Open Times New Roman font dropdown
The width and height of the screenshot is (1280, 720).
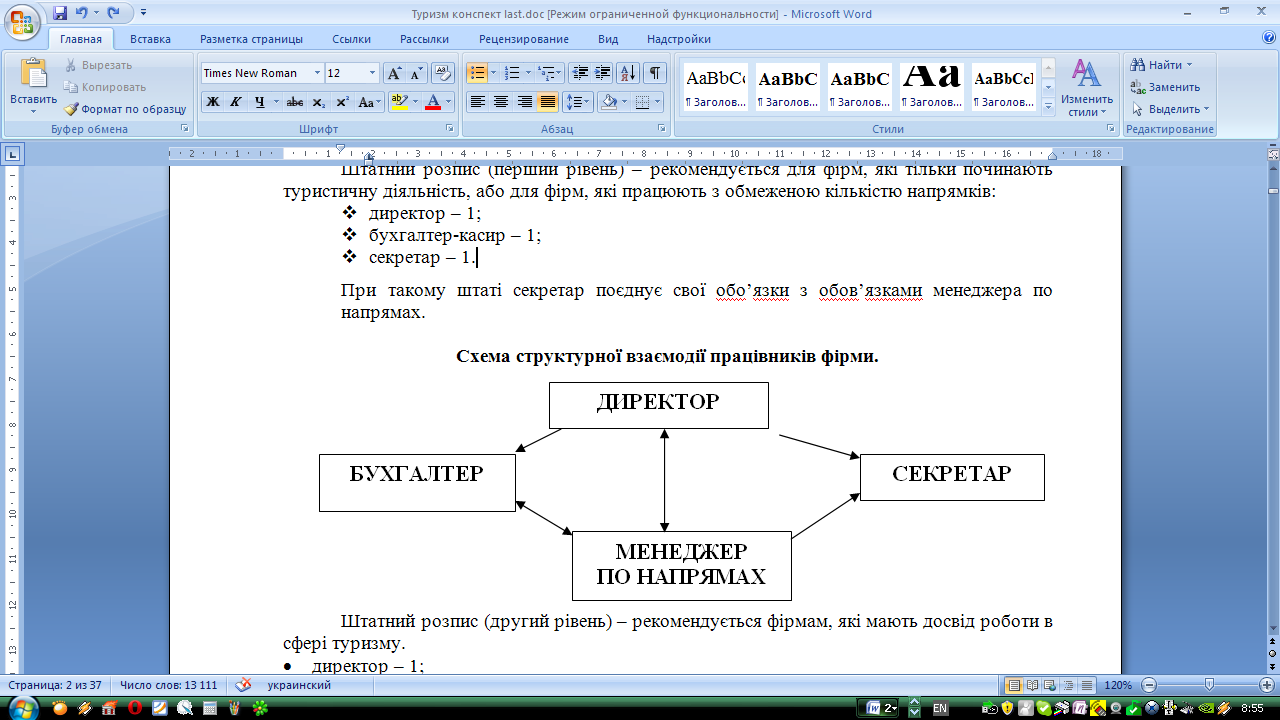(x=317, y=73)
